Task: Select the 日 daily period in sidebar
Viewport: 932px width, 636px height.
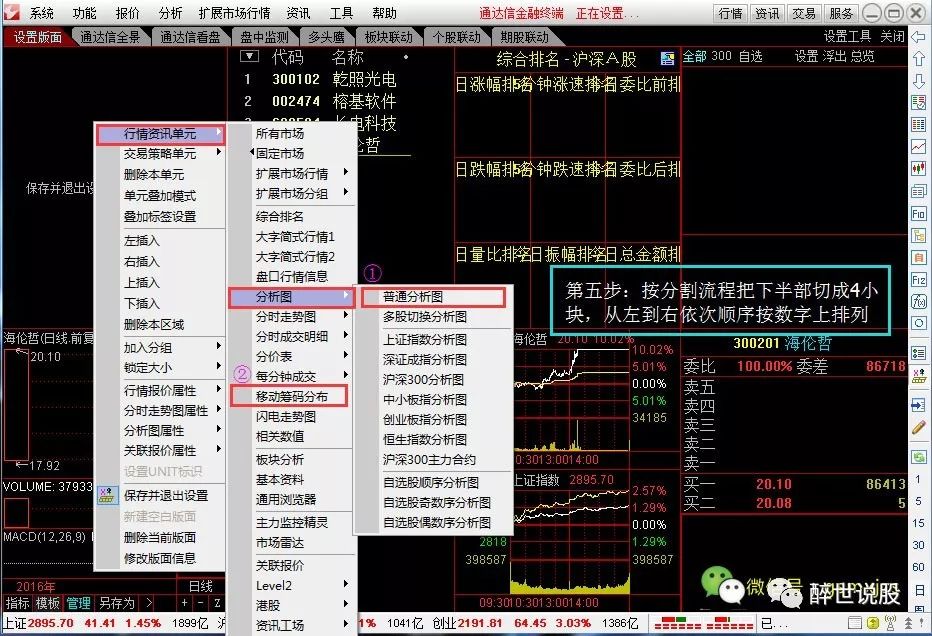Action: click(918, 590)
